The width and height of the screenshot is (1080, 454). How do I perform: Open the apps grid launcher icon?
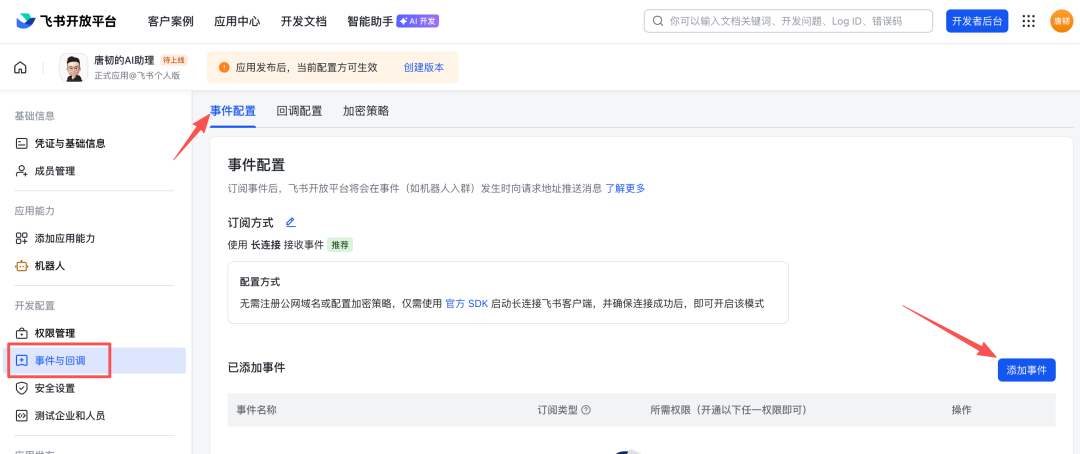coord(1028,21)
